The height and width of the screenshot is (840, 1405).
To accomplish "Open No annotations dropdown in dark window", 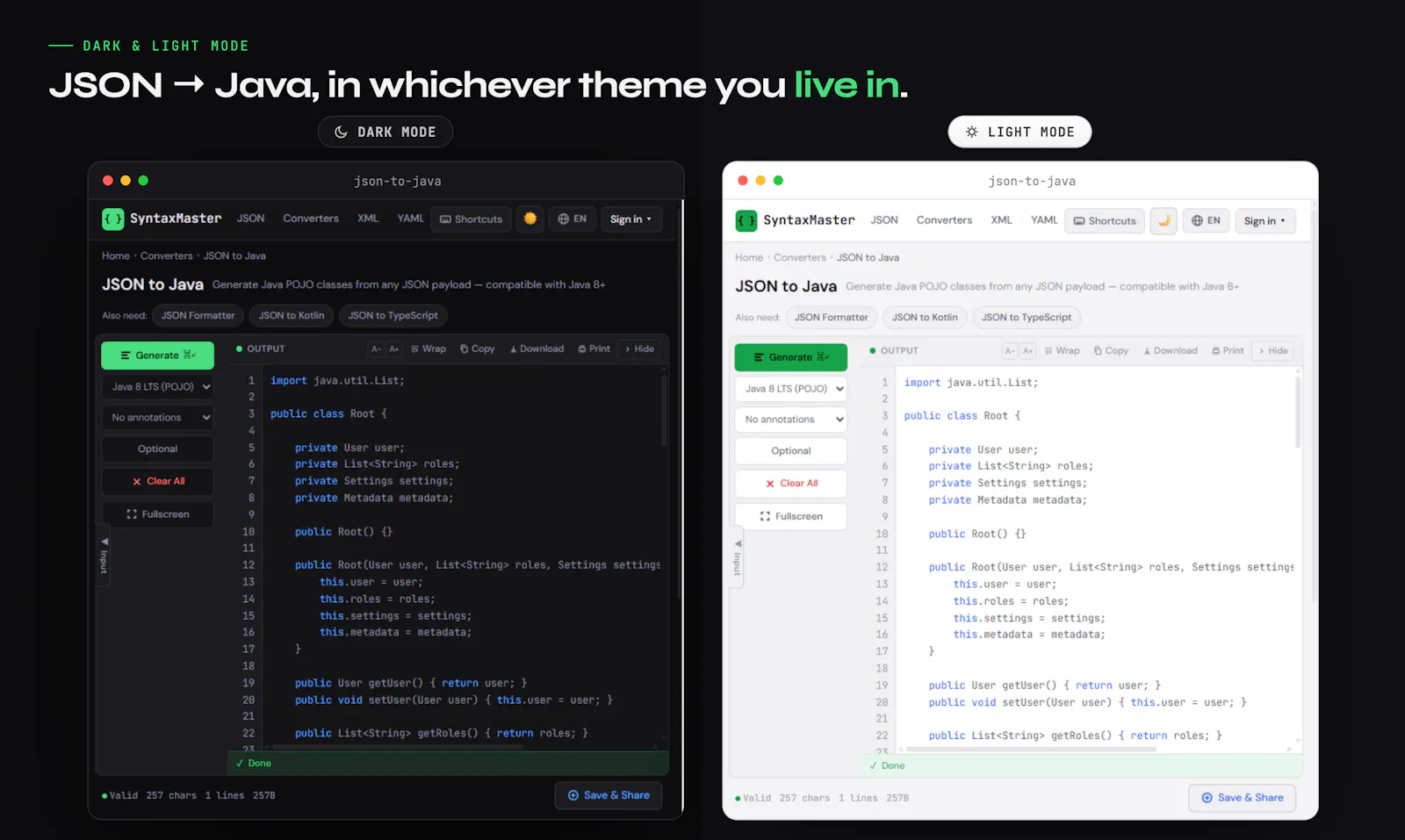I will [158, 417].
